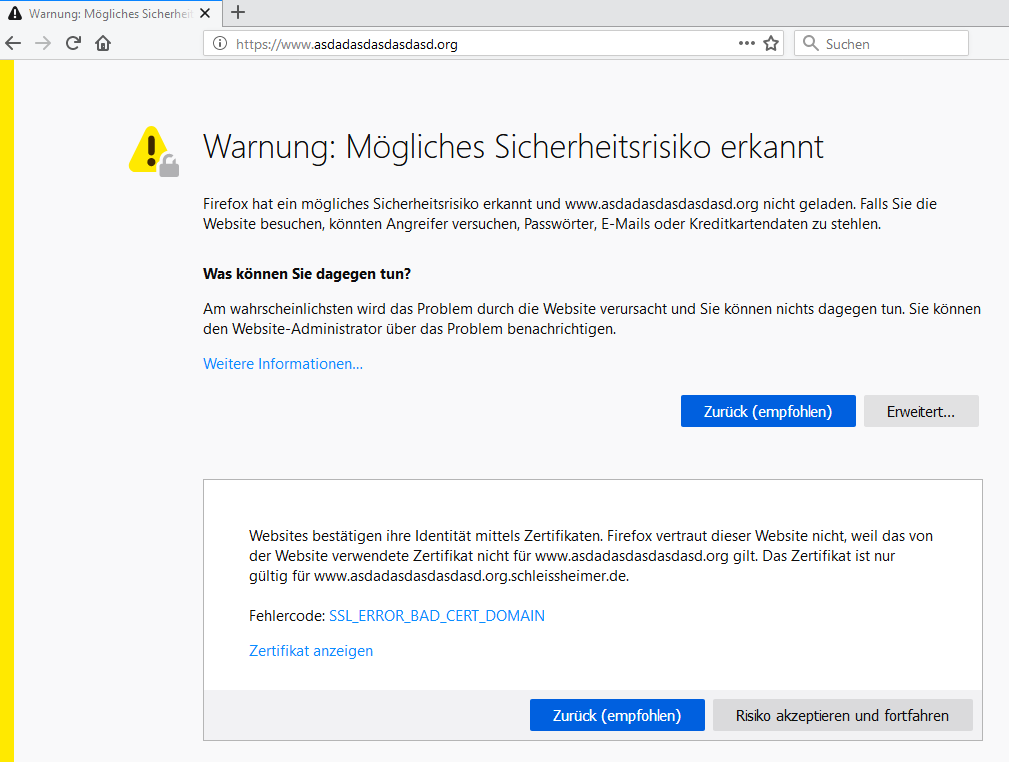
Task: Open the page actions three-dots menu
Action: pos(746,44)
